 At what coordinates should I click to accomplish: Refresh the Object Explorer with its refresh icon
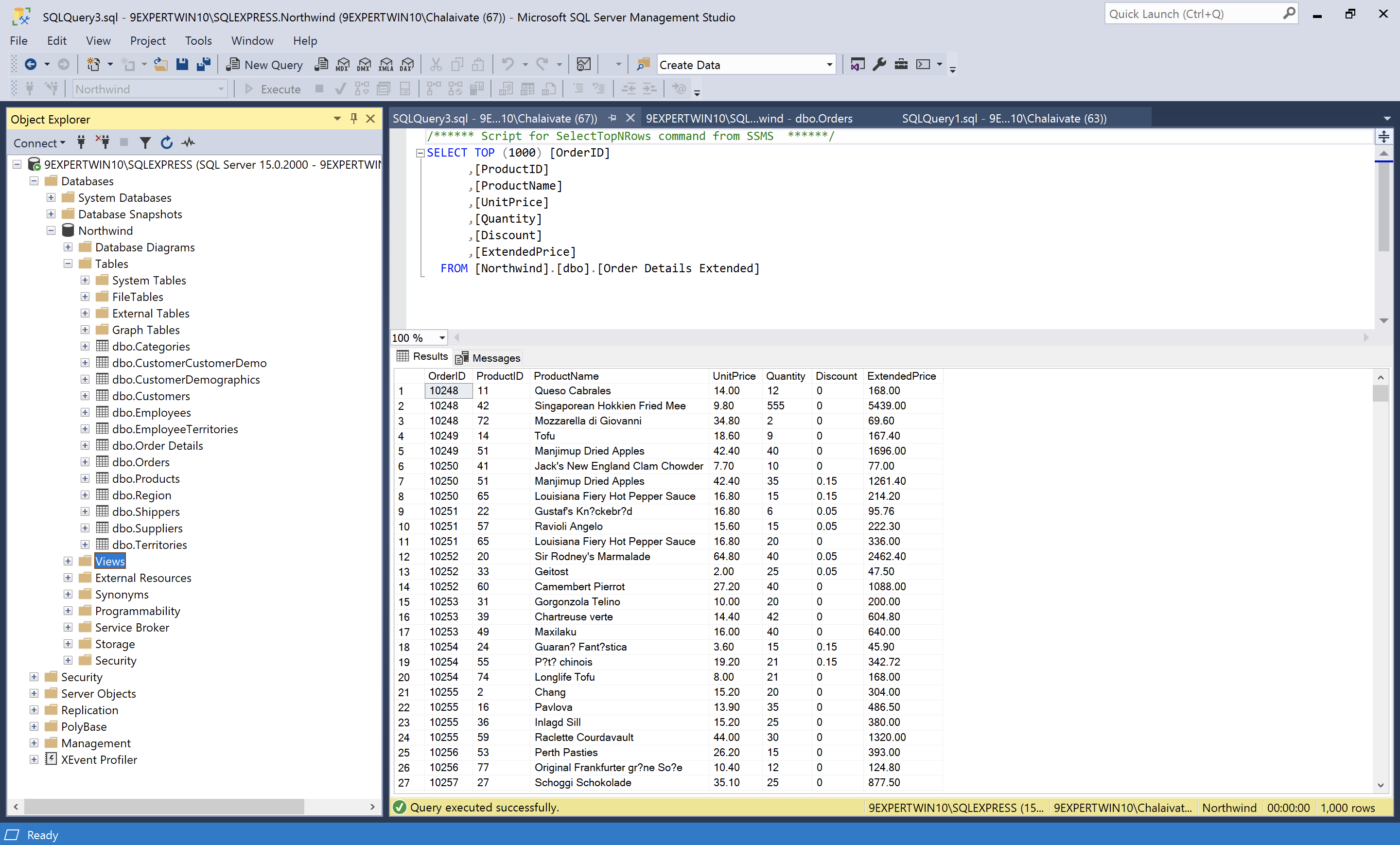coord(166,142)
